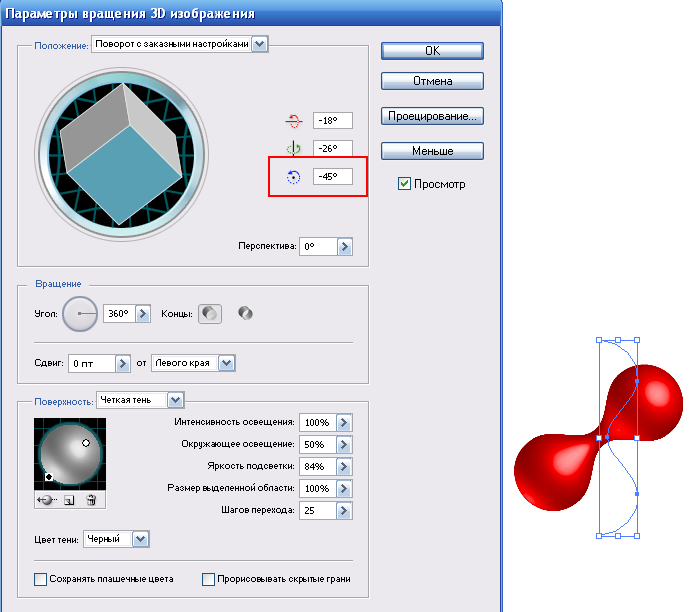Enable Сохранять плашечные цвета checkbox
This screenshot has height=612, width=690.
coord(40,579)
